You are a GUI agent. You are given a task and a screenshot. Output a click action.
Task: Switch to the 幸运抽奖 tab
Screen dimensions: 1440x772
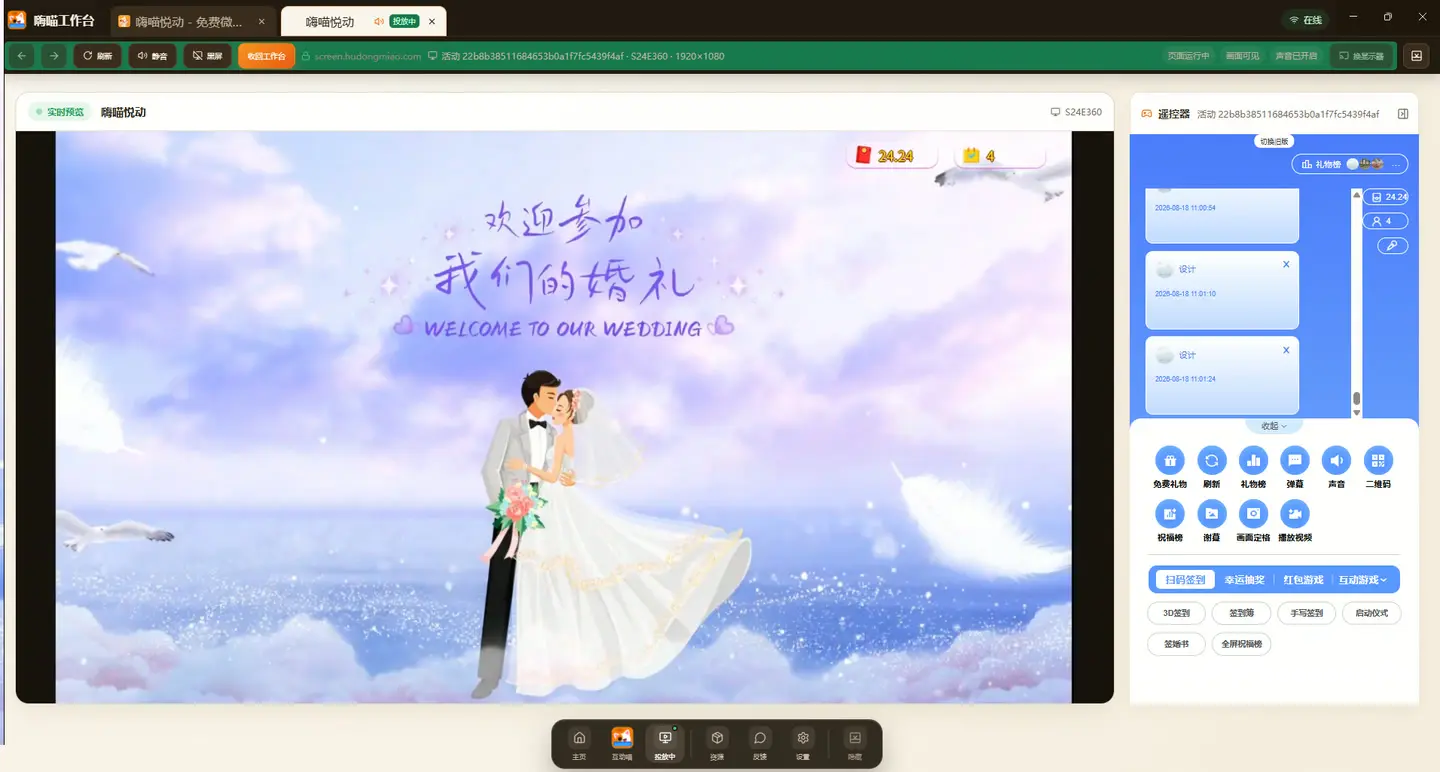(x=1245, y=580)
